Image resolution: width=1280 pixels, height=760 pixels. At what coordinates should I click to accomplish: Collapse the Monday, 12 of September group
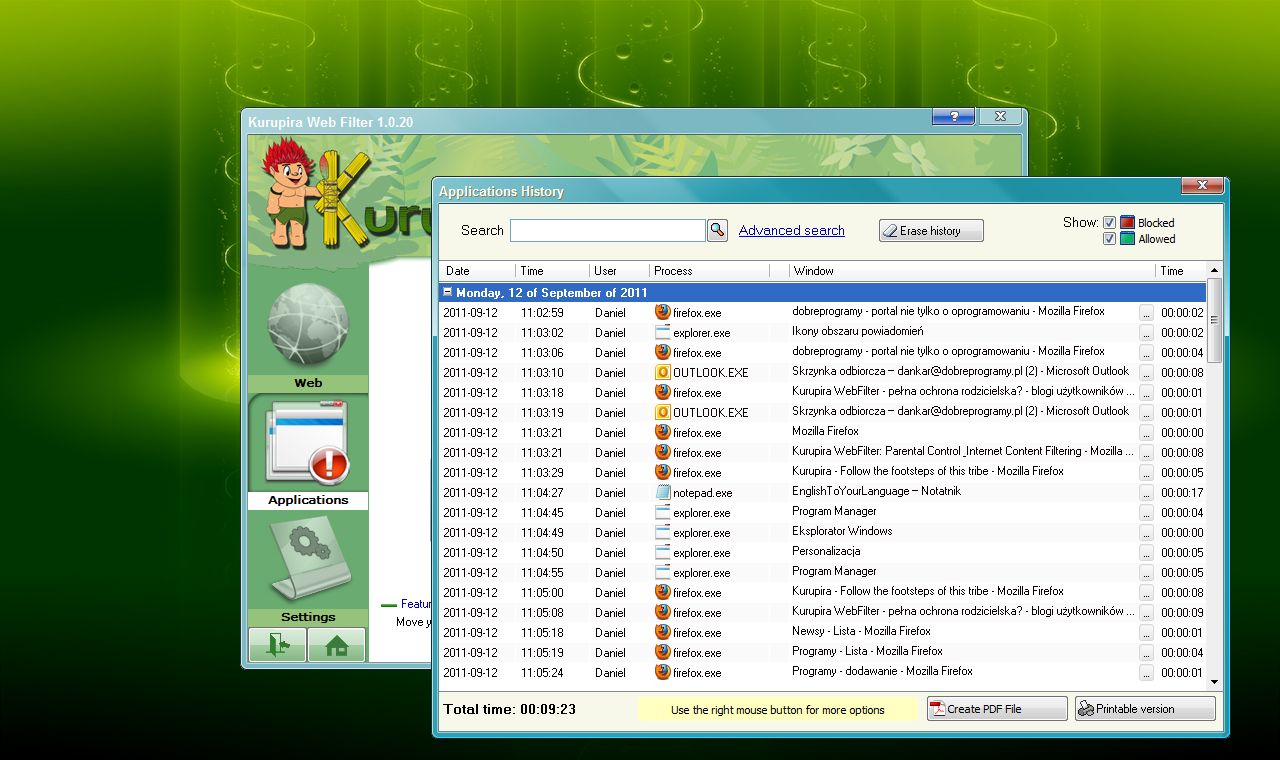point(448,293)
